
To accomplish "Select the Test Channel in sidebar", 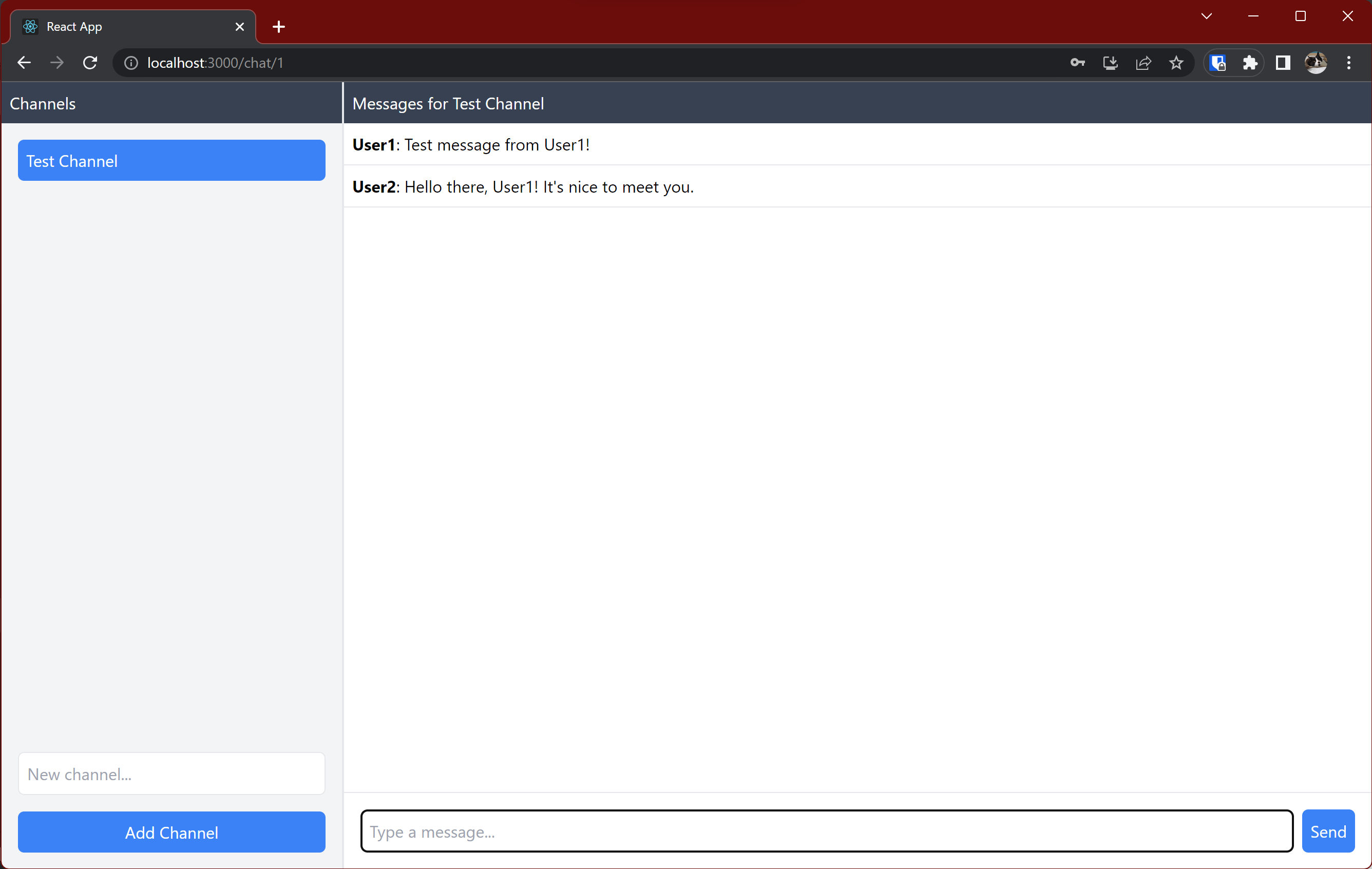I will click(172, 161).
